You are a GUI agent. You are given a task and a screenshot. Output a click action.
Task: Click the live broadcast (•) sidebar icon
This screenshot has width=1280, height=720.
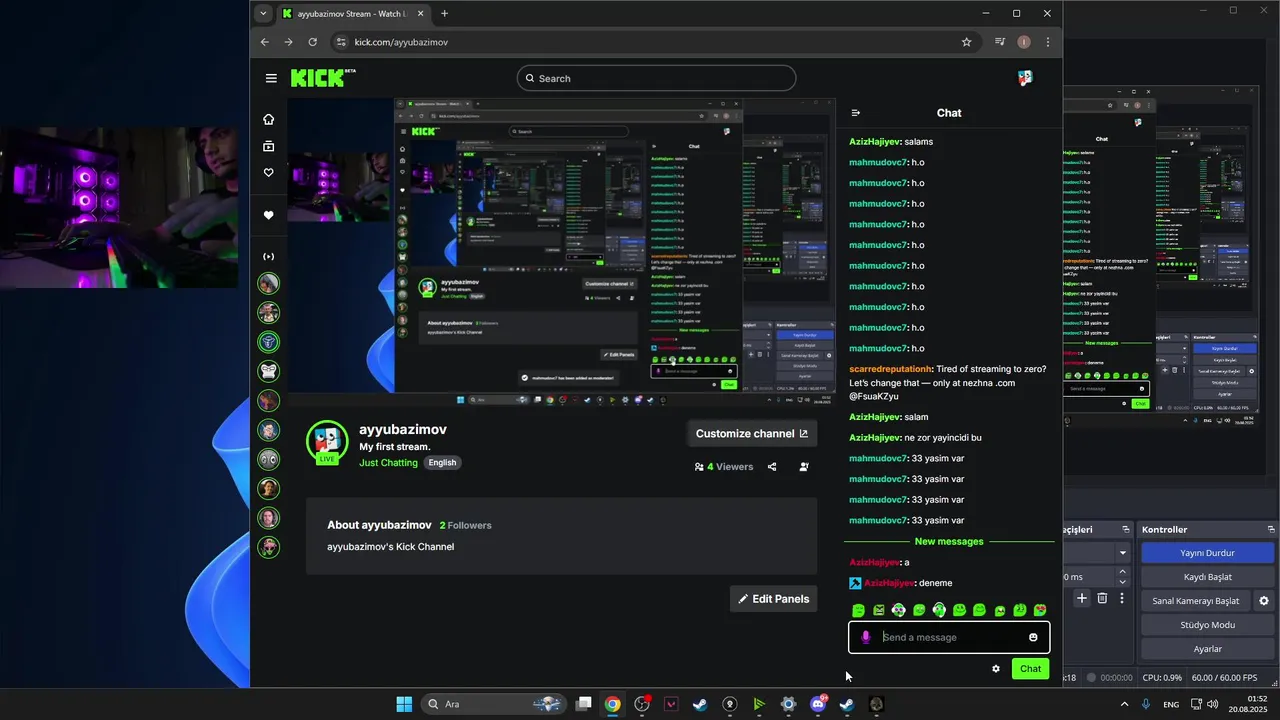[x=268, y=257]
